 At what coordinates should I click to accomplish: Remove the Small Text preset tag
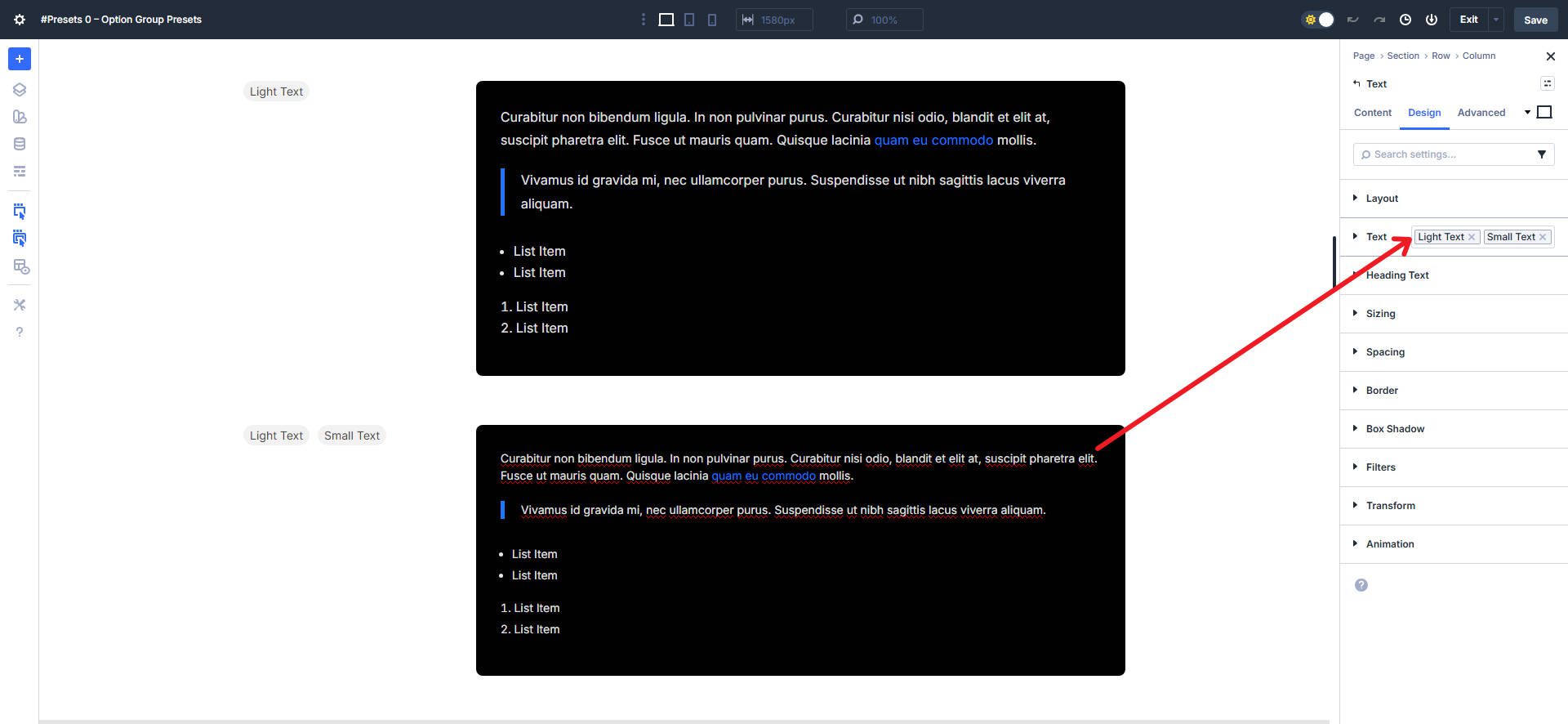(x=1543, y=237)
